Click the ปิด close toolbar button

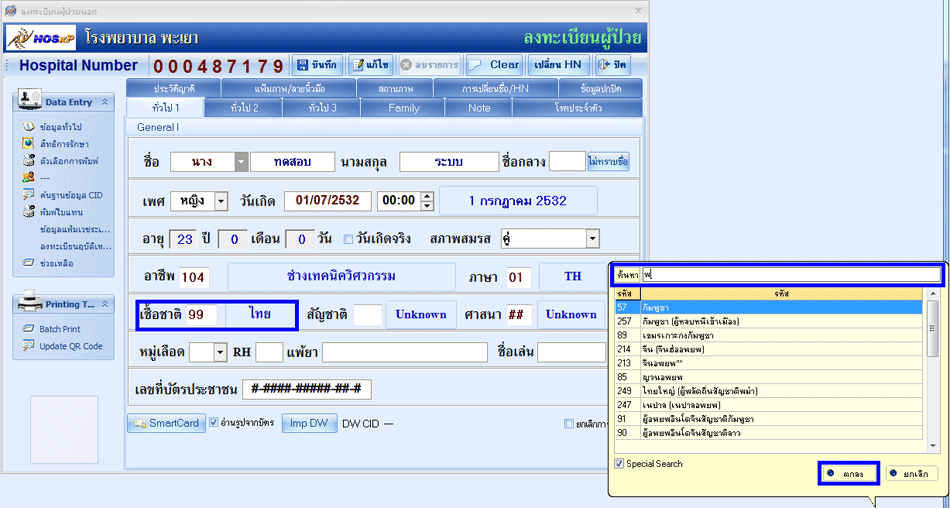611,65
